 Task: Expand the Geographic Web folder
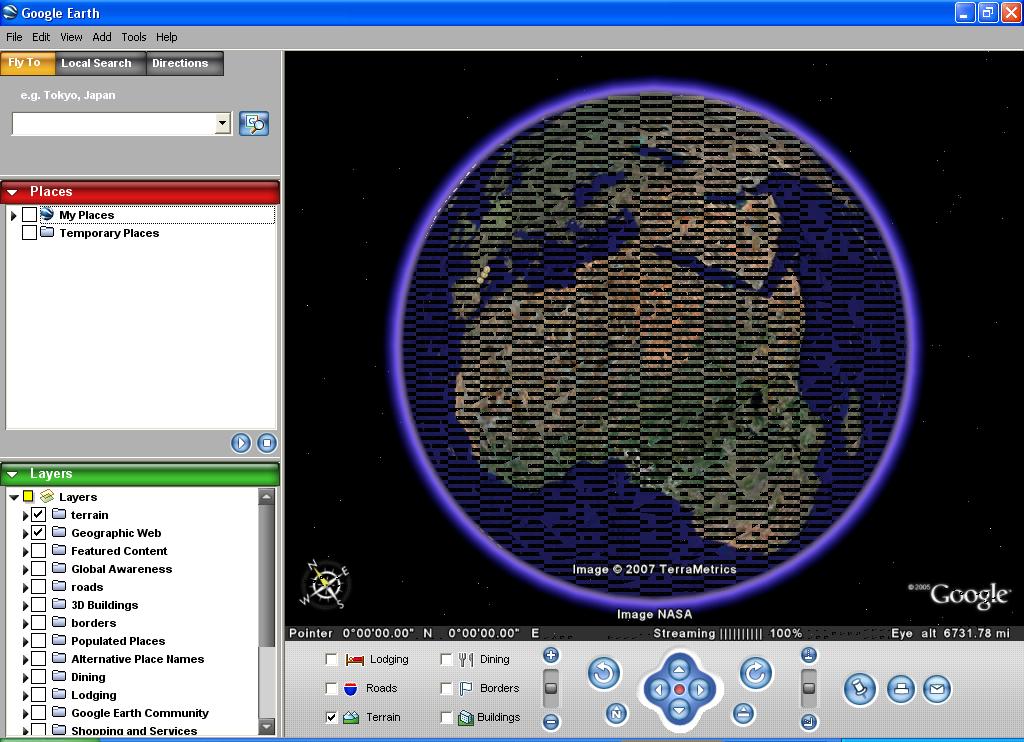click(x=25, y=533)
